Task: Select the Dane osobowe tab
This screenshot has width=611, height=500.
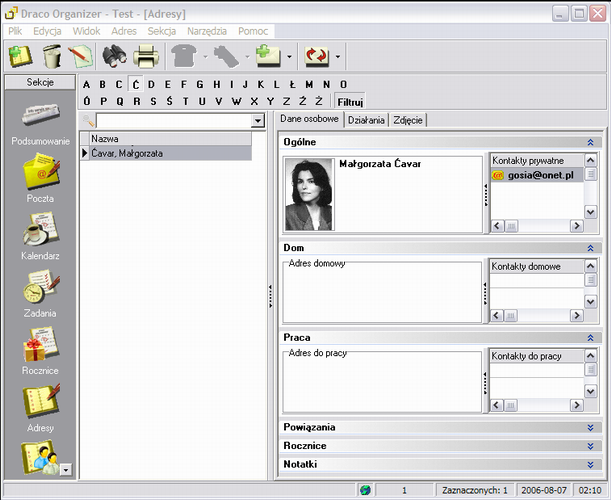Action: click(x=309, y=119)
